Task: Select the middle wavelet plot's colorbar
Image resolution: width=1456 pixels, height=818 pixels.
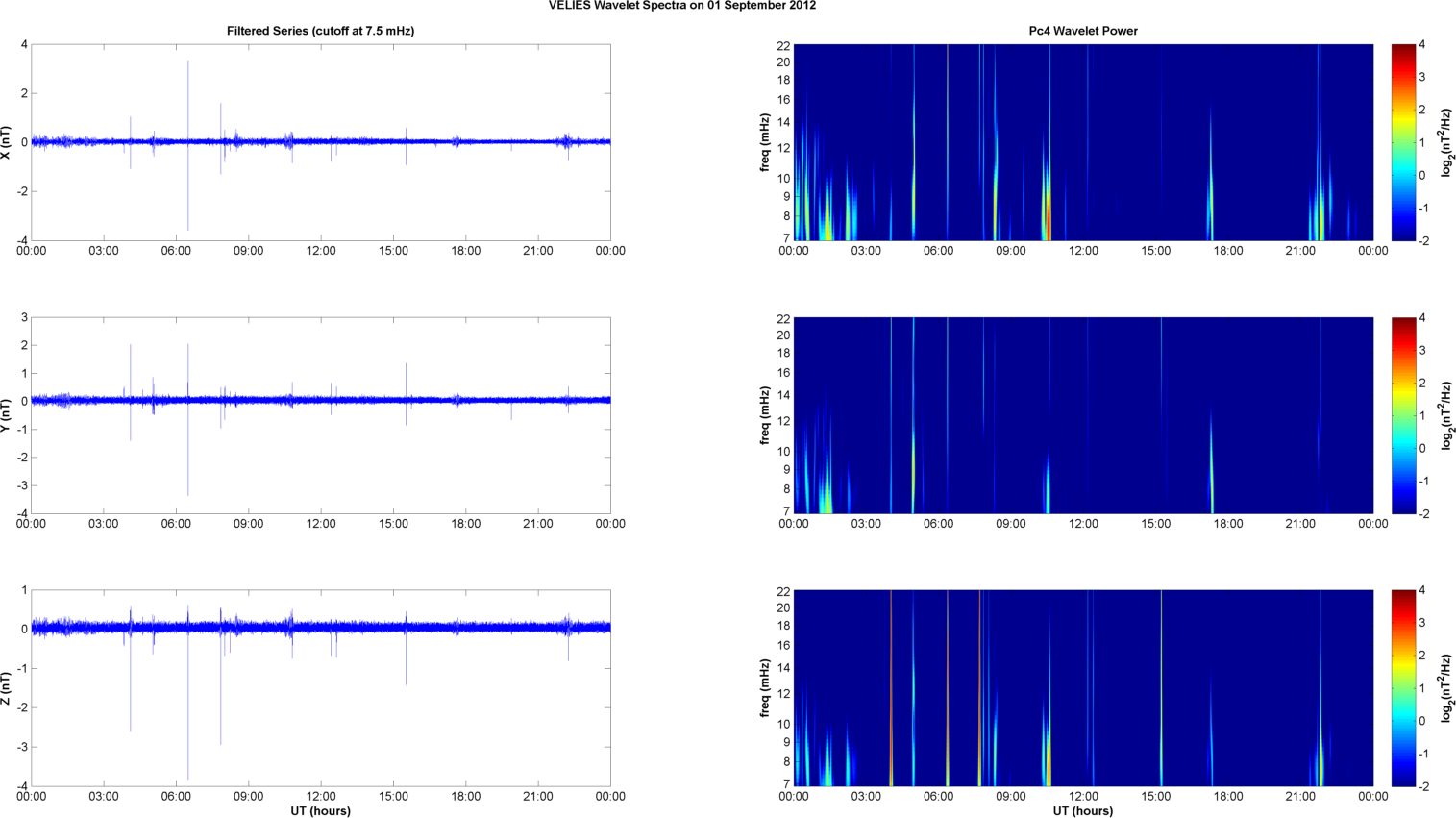Action: coord(1403,415)
